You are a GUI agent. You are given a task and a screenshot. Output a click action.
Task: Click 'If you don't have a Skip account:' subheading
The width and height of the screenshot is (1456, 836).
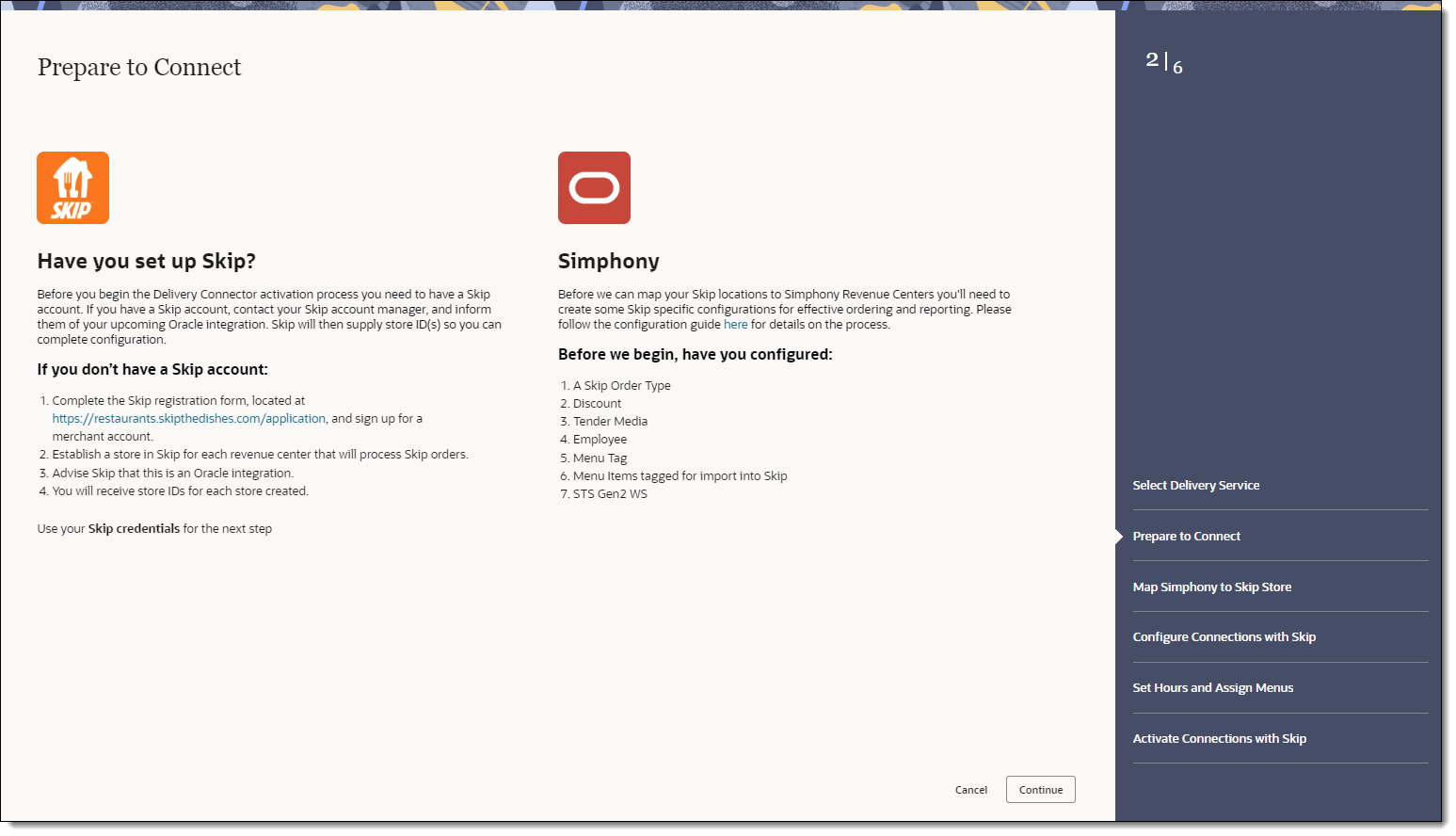[152, 369]
